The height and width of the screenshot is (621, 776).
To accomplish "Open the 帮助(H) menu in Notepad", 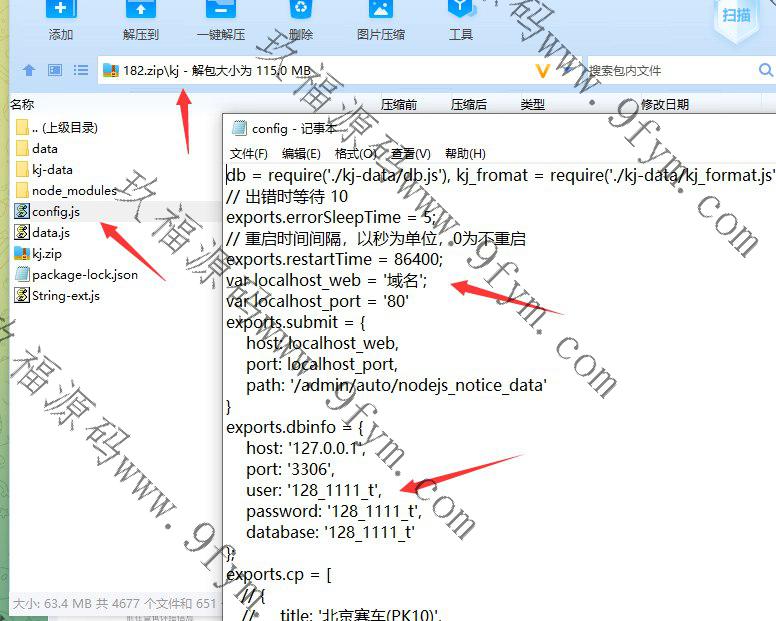I will pyautogui.click(x=465, y=154).
